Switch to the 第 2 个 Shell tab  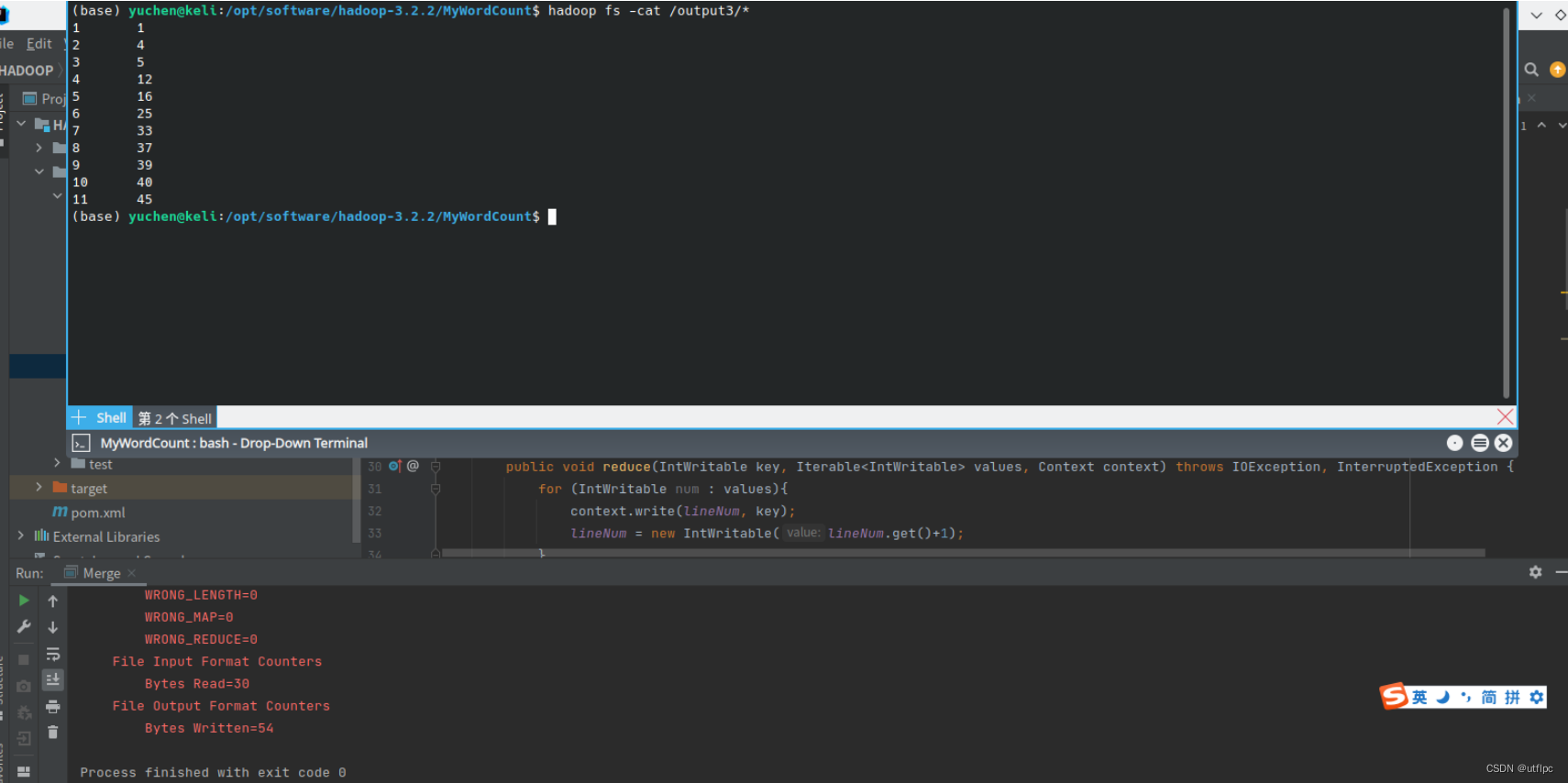coord(175,418)
